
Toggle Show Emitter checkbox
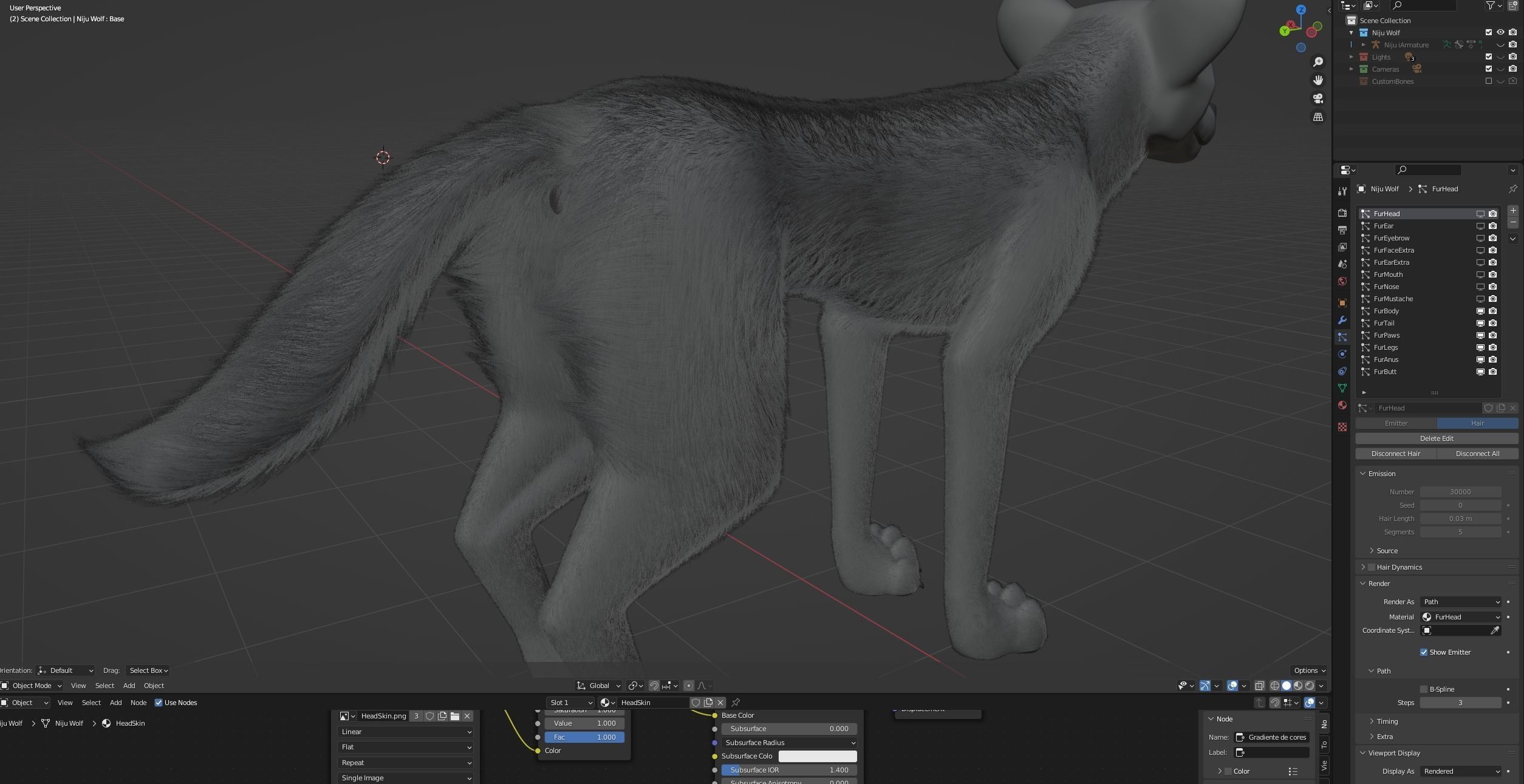(x=1423, y=652)
